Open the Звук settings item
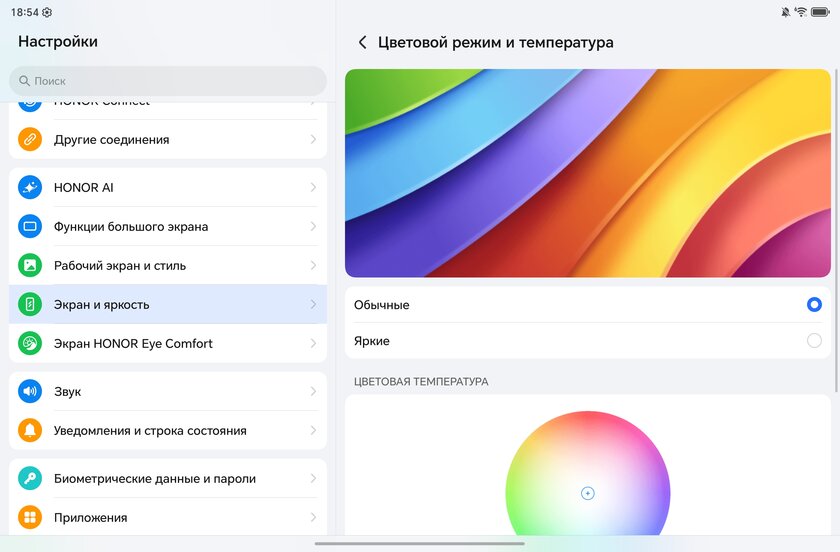This screenshot has height=552, width=840. (168, 391)
